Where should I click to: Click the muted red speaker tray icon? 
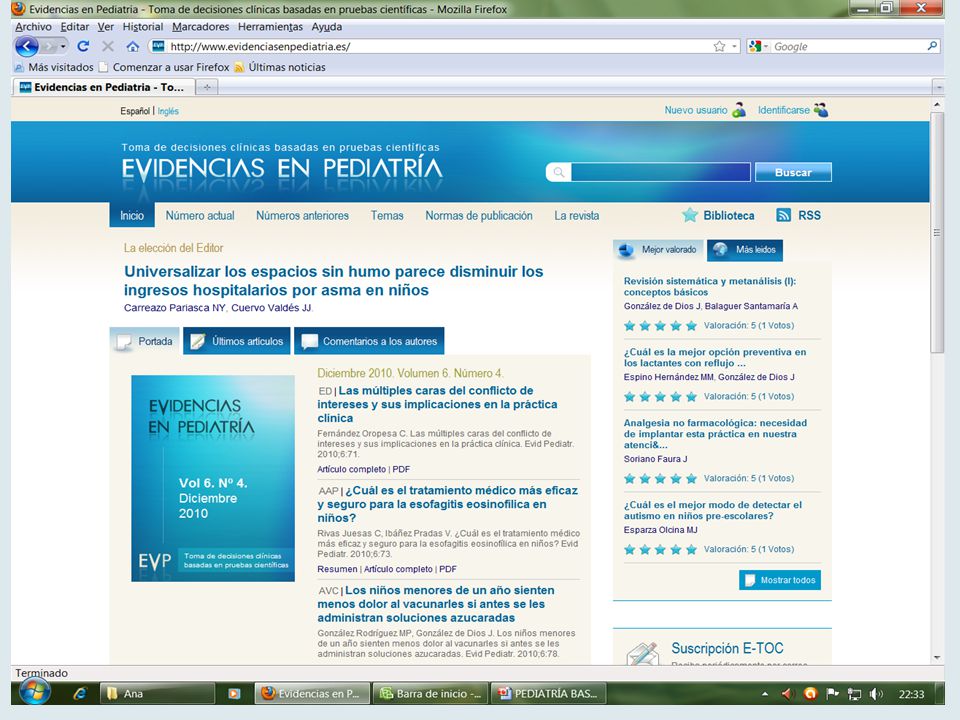click(x=787, y=694)
